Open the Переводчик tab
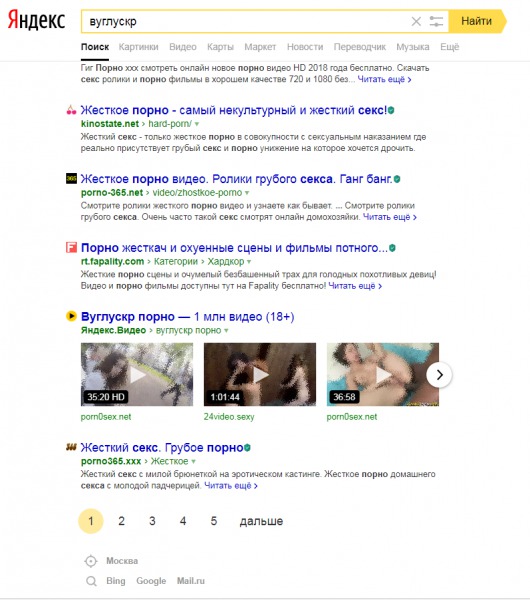This screenshot has width=530, height=600. [x=360, y=47]
